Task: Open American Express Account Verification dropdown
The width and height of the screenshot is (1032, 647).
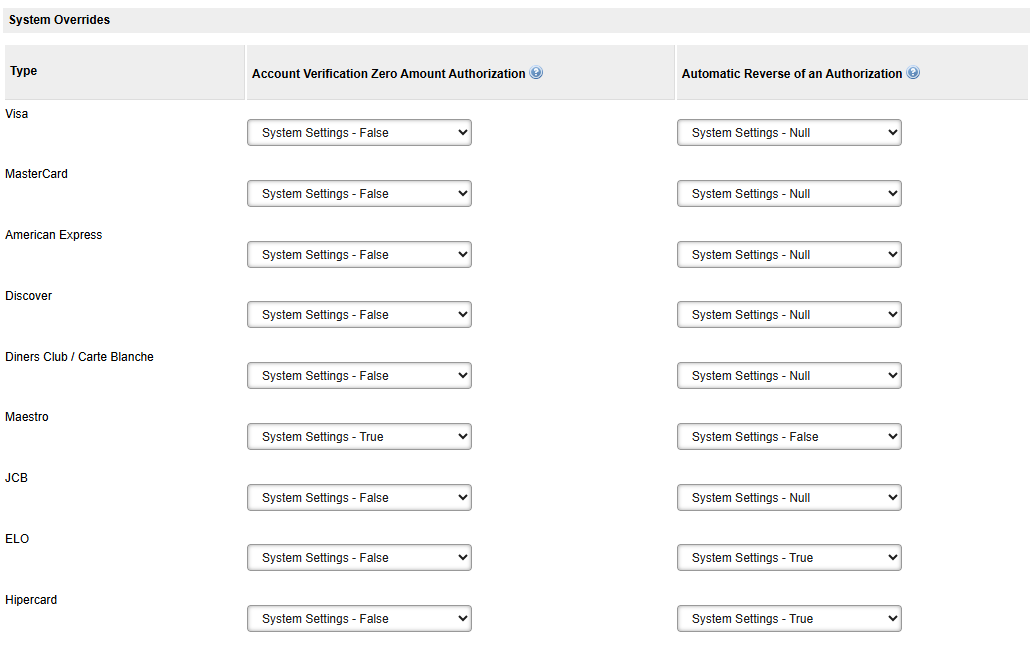Action: point(359,255)
